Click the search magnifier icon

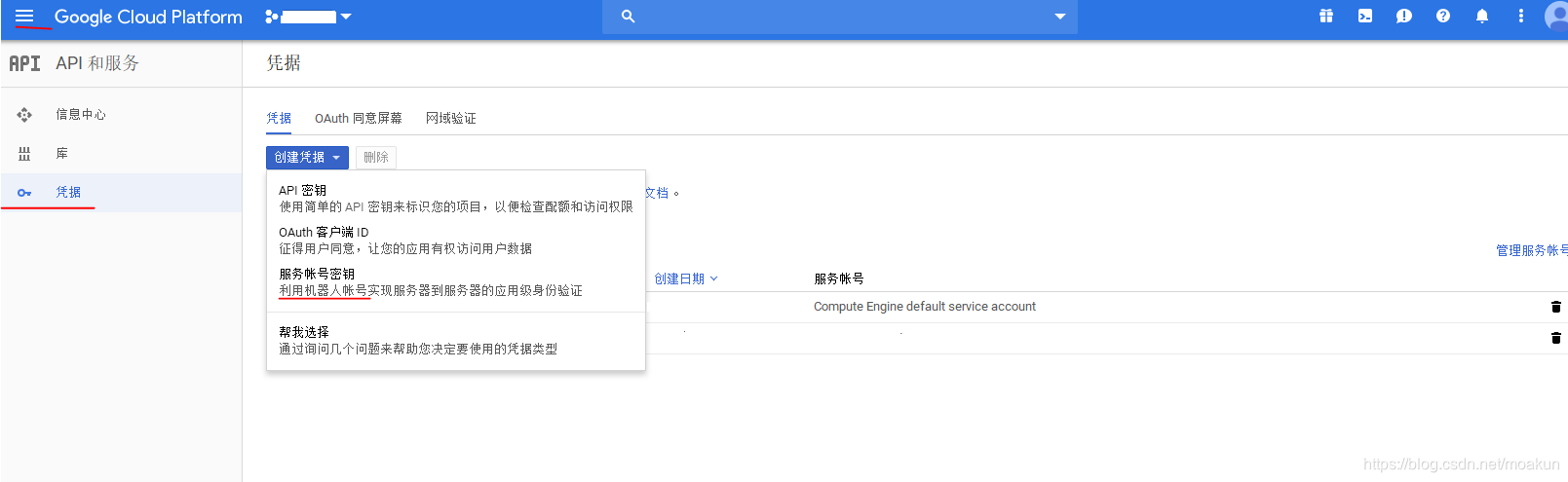pyautogui.click(x=629, y=17)
